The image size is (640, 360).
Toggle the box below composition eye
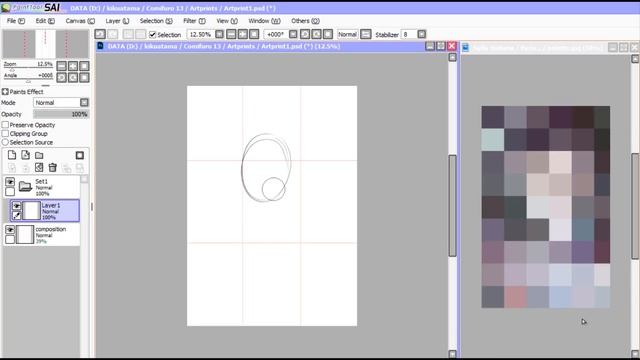tap(10, 239)
